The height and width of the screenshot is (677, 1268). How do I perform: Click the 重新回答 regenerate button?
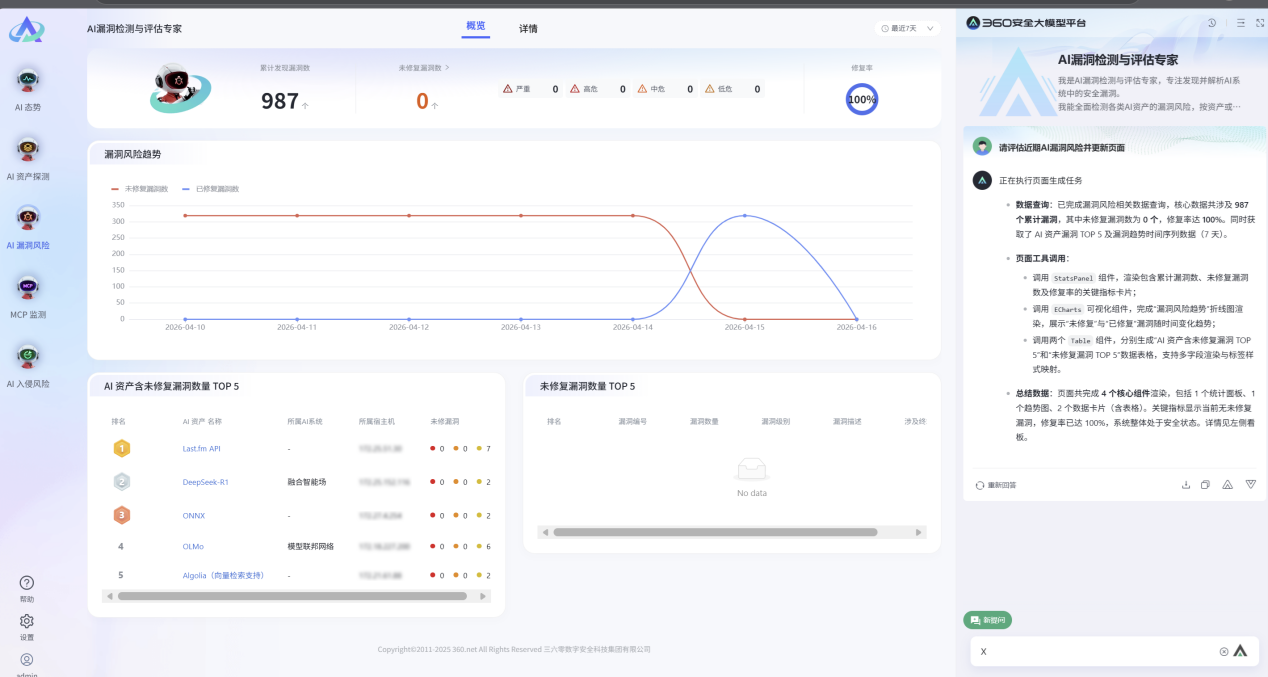pos(996,485)
